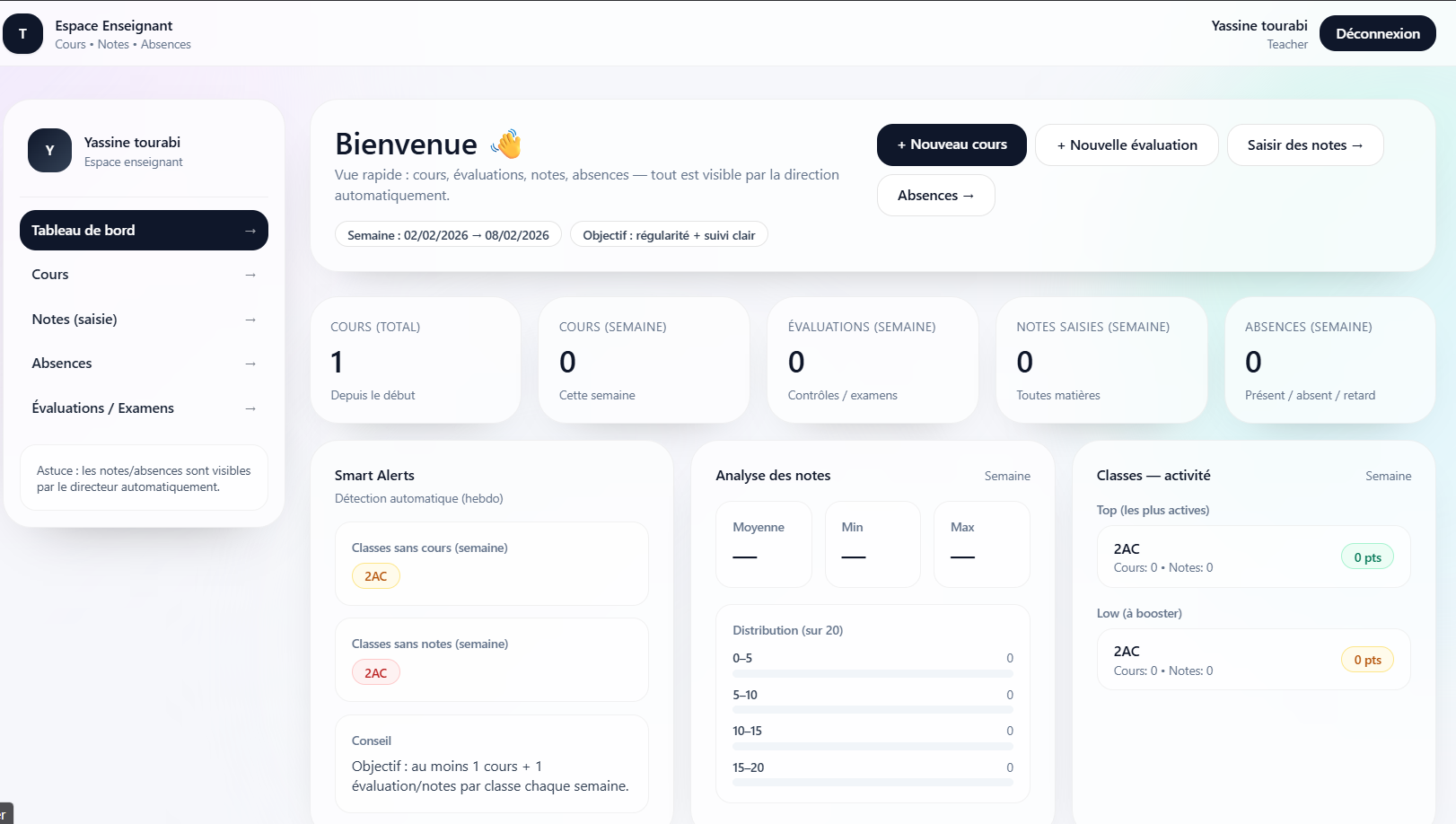This screenshot has height=824, width=1456.
Task: Toggle the Semaine filter in Classes — activité
Action: (x=1389, y=476)
